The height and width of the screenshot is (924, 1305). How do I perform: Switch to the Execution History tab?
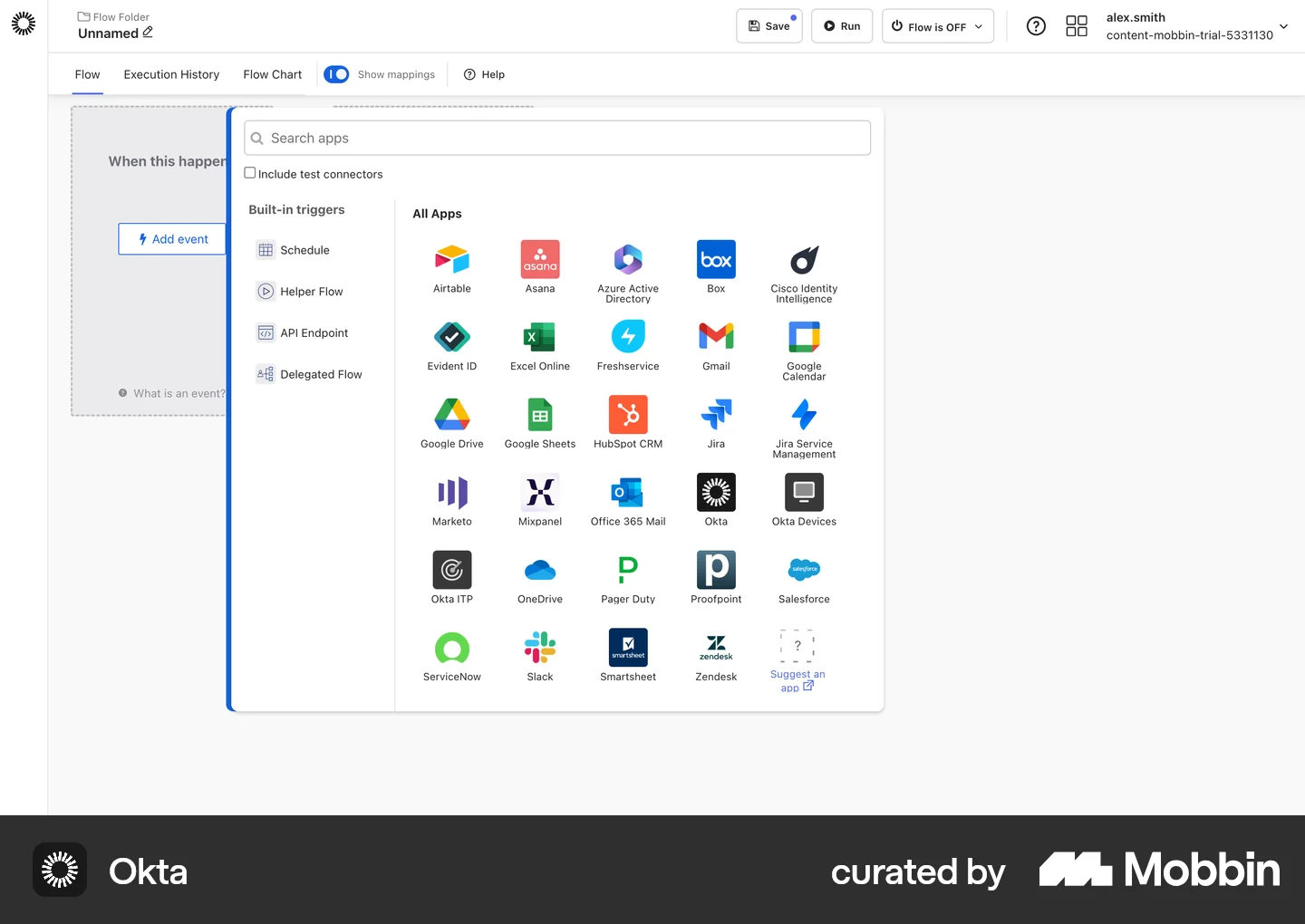(171, 74)
